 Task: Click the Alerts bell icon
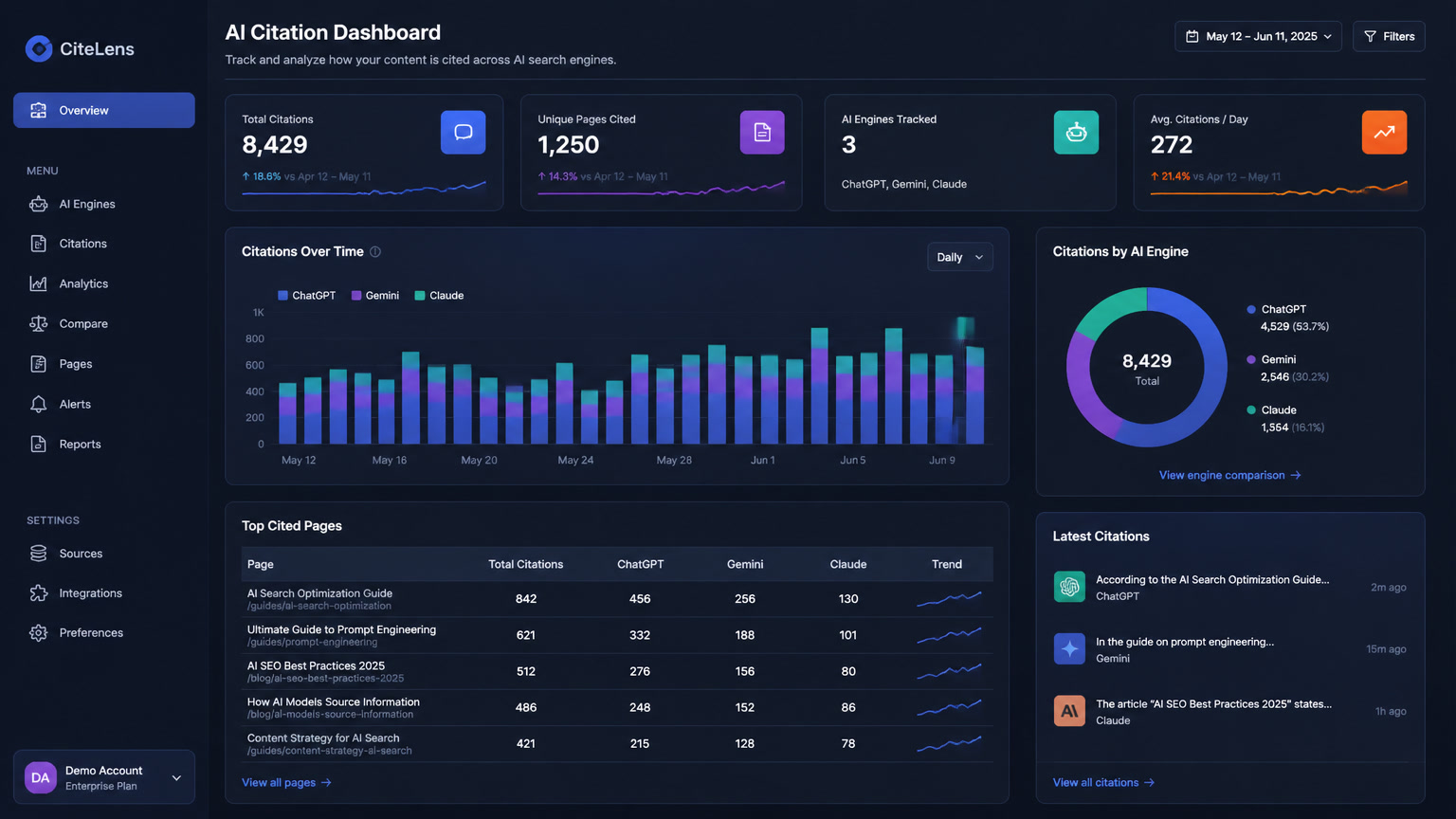pyautogui.click(x=38, y=404)
